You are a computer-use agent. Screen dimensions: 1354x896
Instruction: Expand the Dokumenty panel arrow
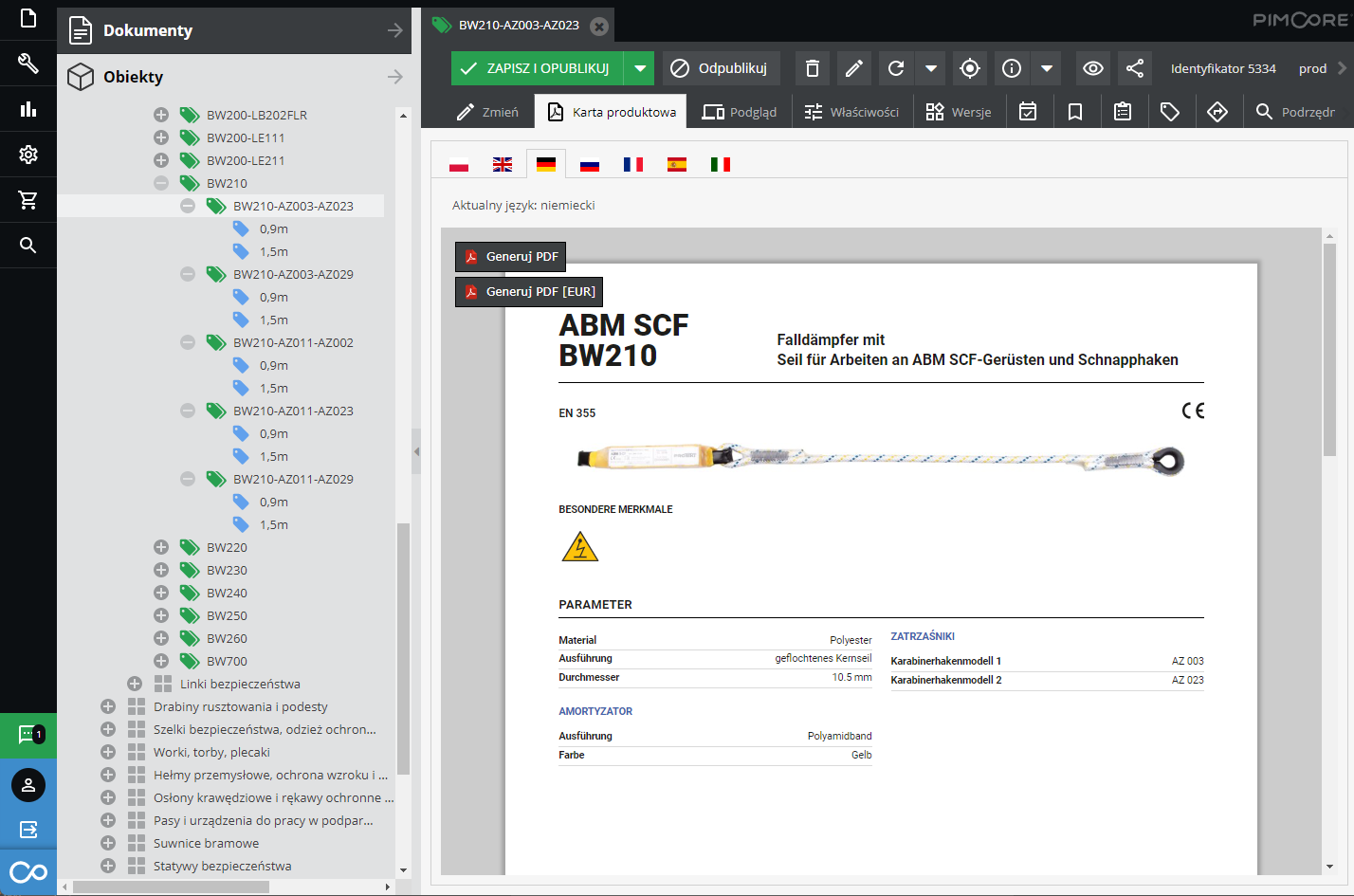395,30
